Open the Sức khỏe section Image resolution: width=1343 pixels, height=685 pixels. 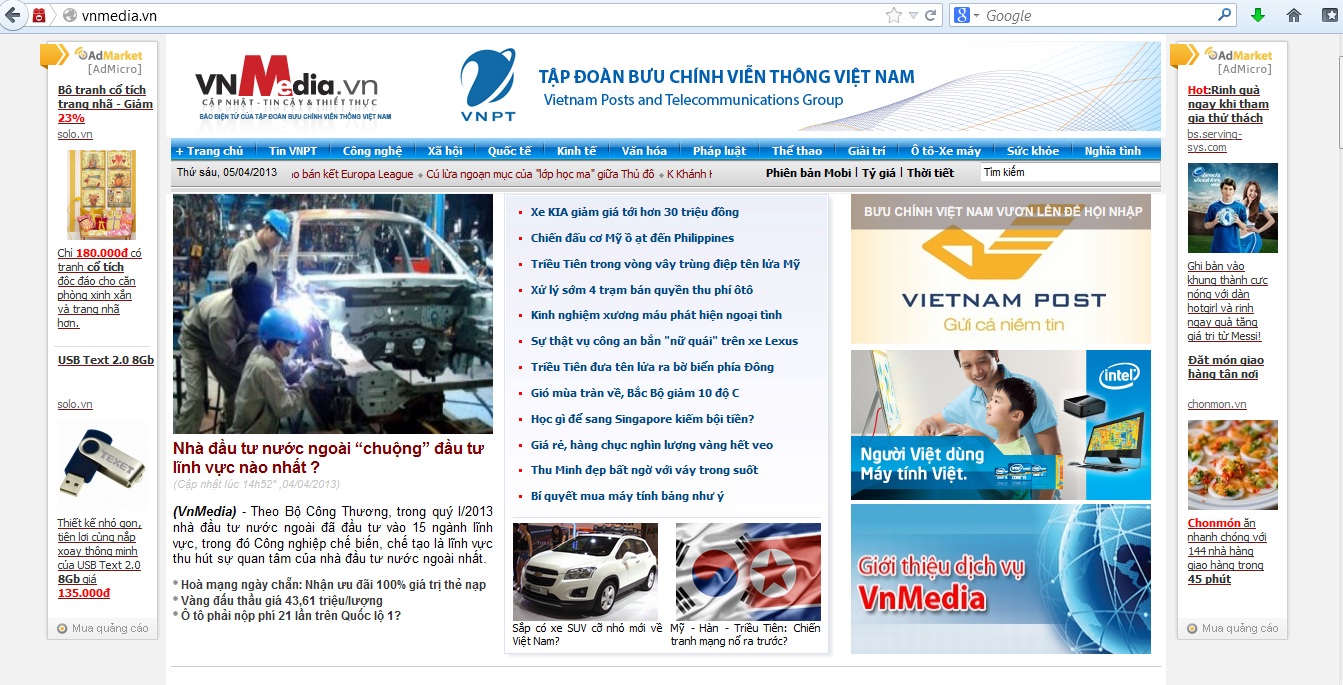[x=1033, y=151]
